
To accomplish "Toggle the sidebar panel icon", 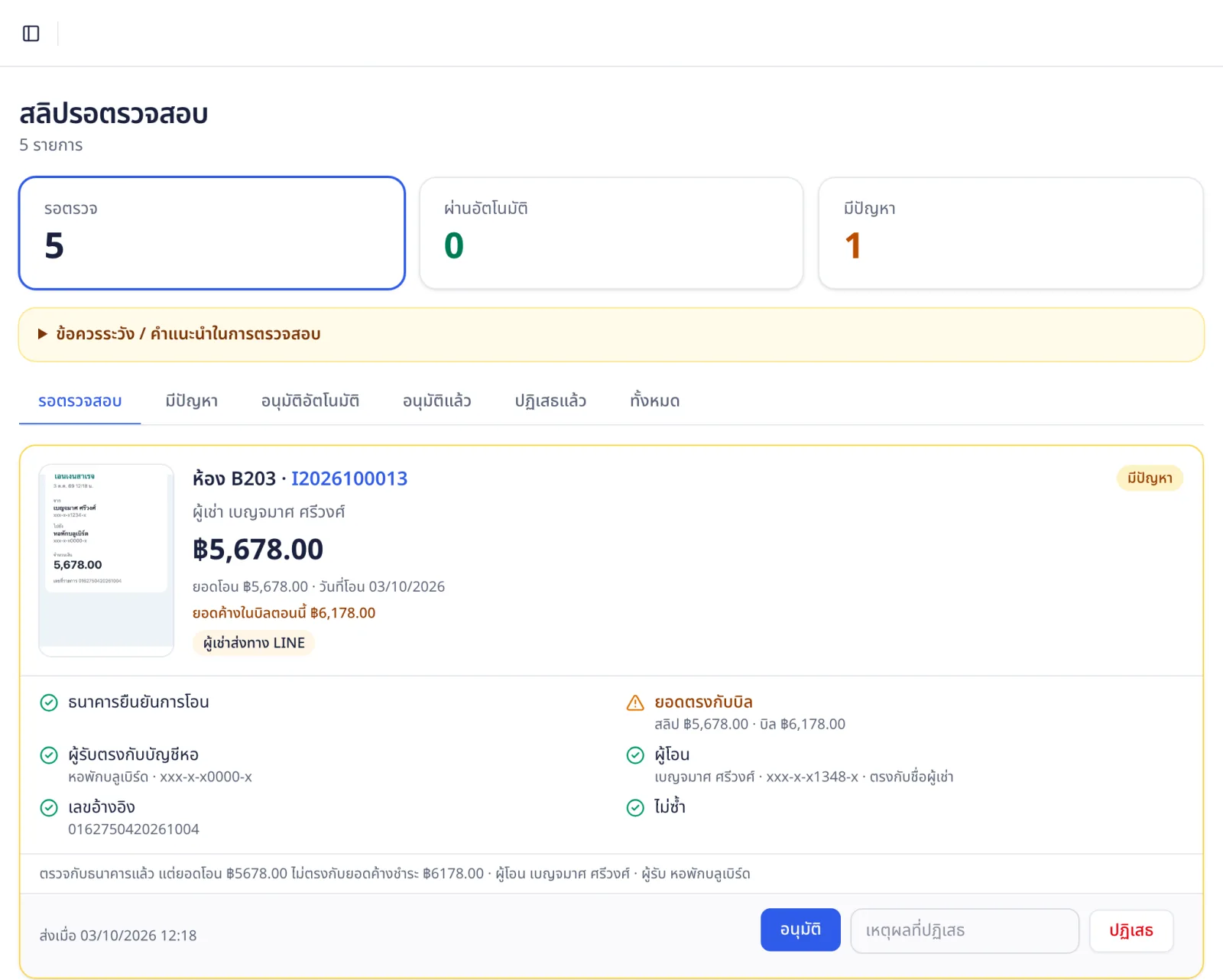I will [31, 34].
